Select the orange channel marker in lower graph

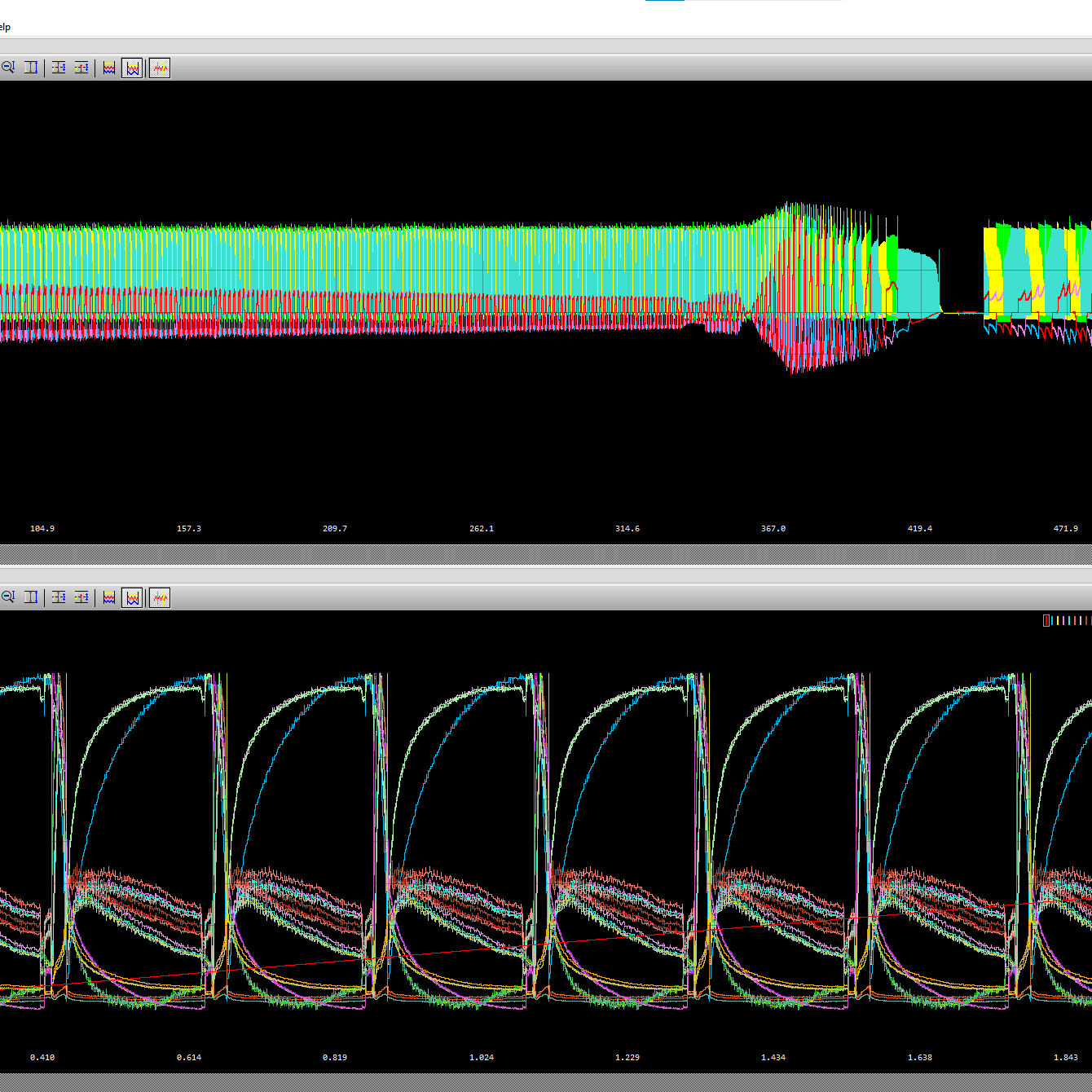click(x=1075, y=620)
